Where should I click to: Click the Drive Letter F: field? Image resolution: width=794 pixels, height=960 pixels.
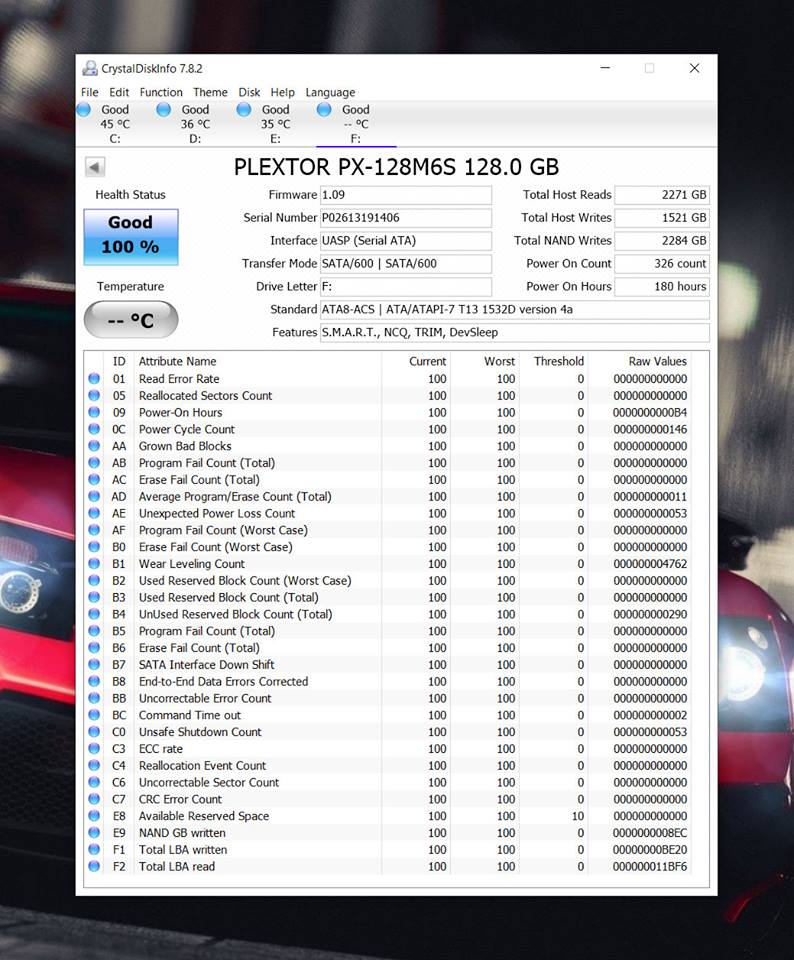click(x=405, y=286)
